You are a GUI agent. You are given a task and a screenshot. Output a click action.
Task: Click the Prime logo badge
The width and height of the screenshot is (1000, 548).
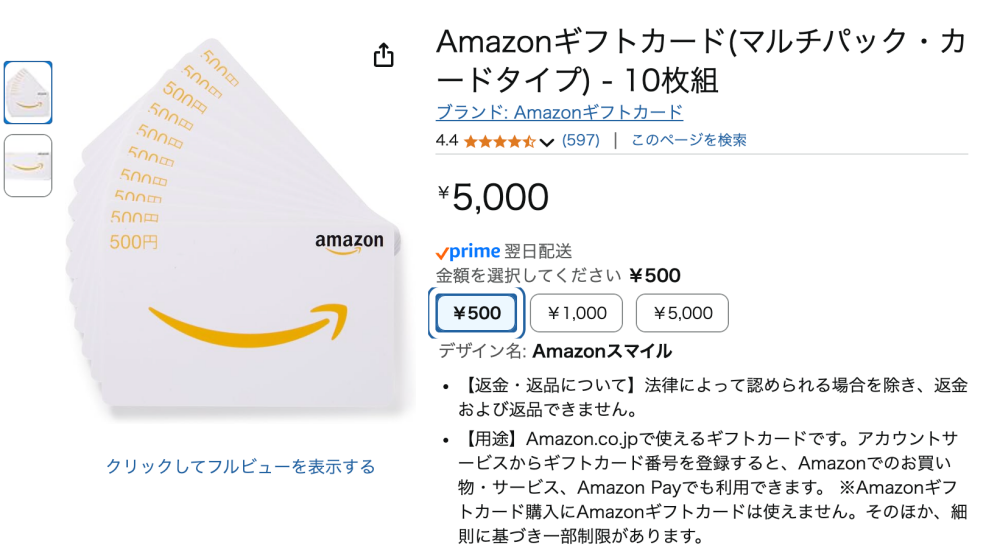[468, 252]
